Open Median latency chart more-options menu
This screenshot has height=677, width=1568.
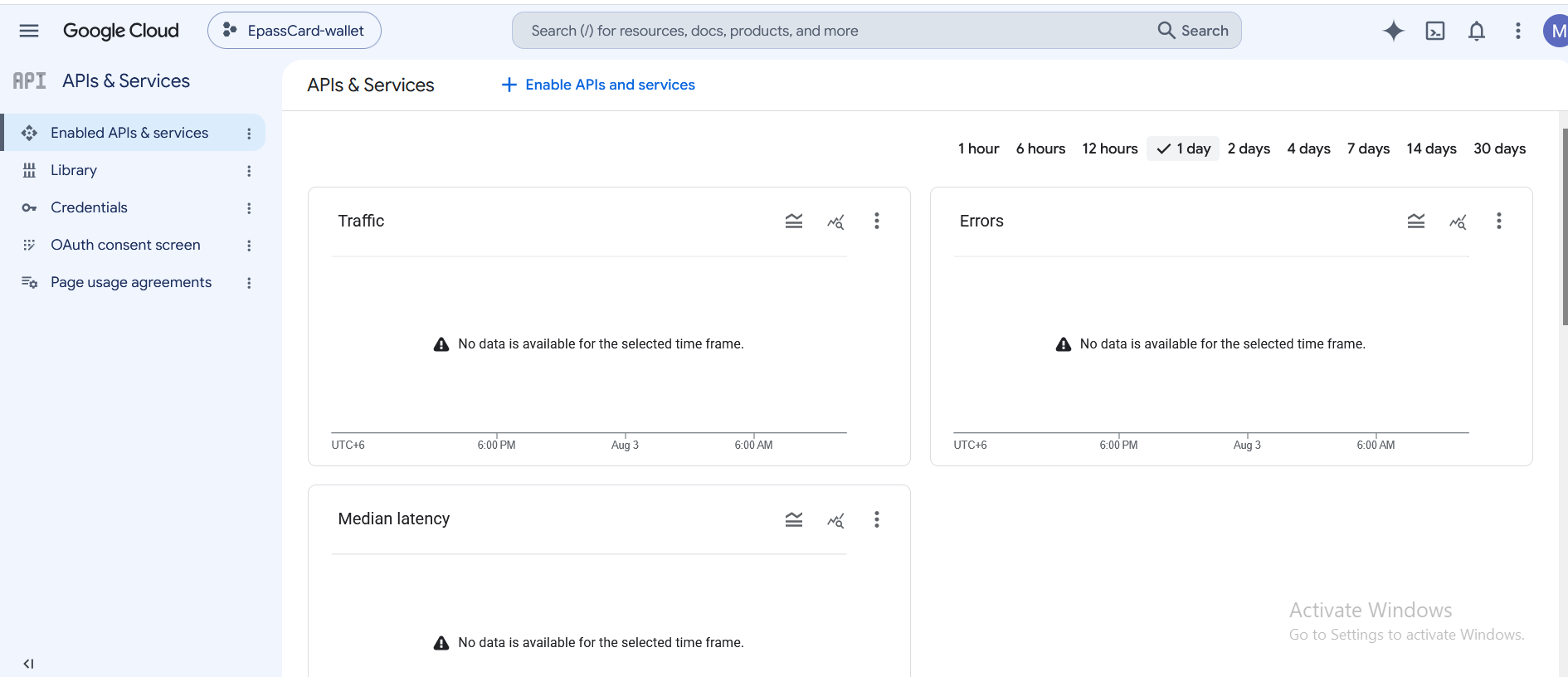tap(877, 519)
